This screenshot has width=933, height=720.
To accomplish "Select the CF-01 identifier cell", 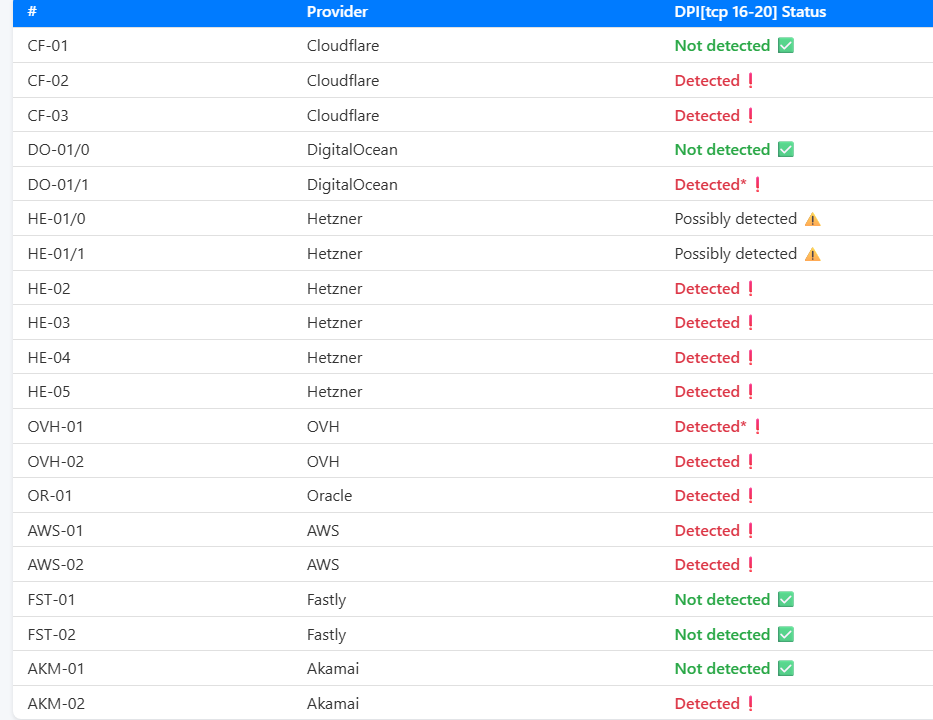I will [x=48, y=46].
